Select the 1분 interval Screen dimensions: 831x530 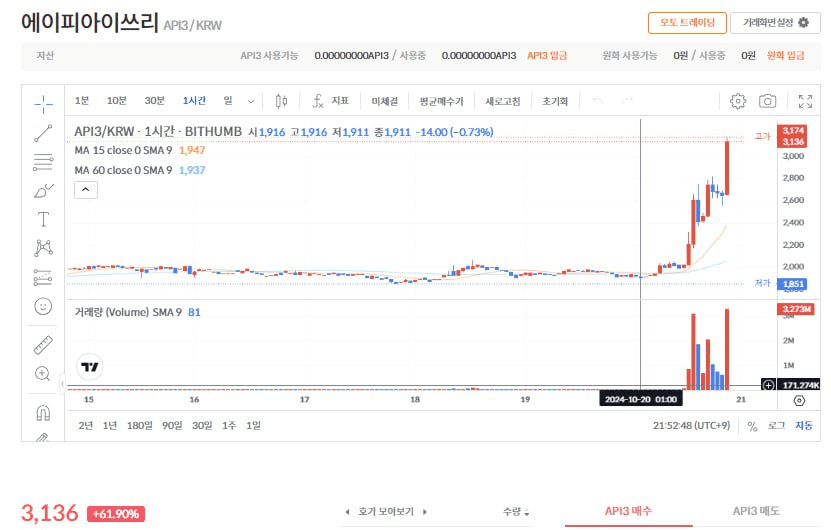point(82,101)
